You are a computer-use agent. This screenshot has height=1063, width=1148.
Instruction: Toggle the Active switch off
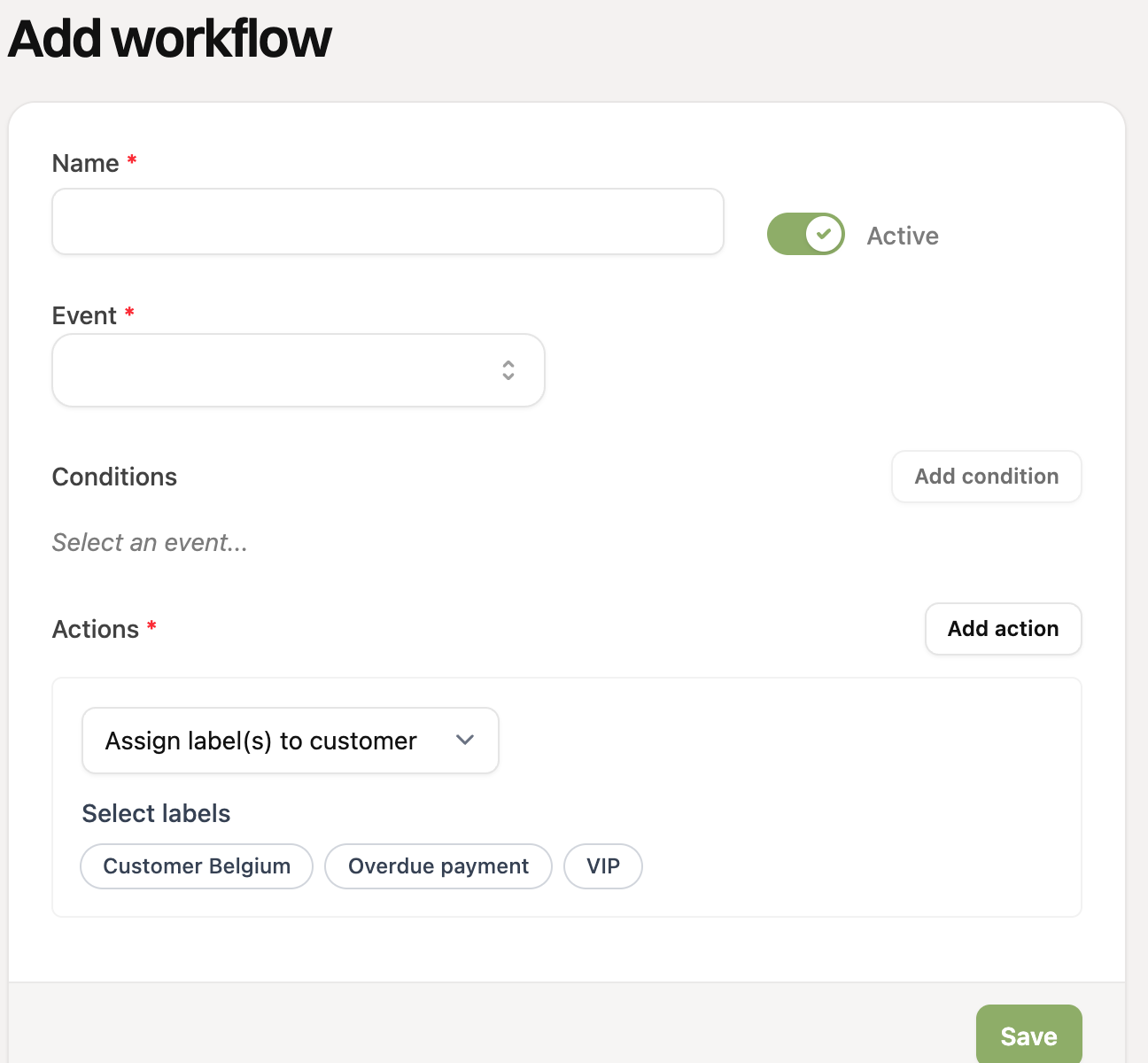click(806, 234)
